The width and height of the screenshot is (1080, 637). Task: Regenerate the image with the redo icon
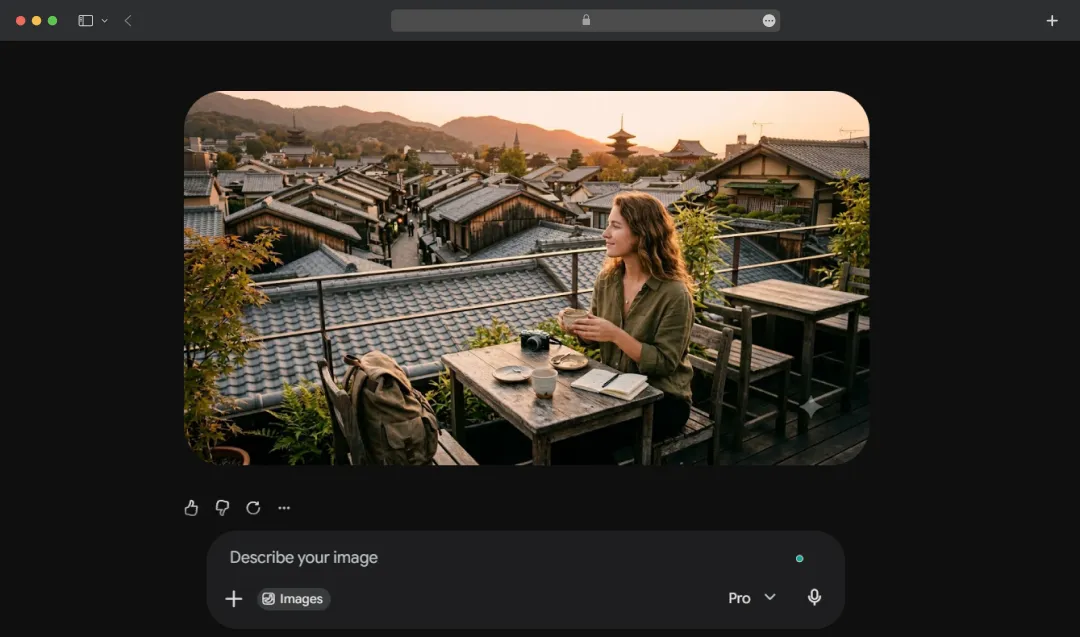(253, 508)
